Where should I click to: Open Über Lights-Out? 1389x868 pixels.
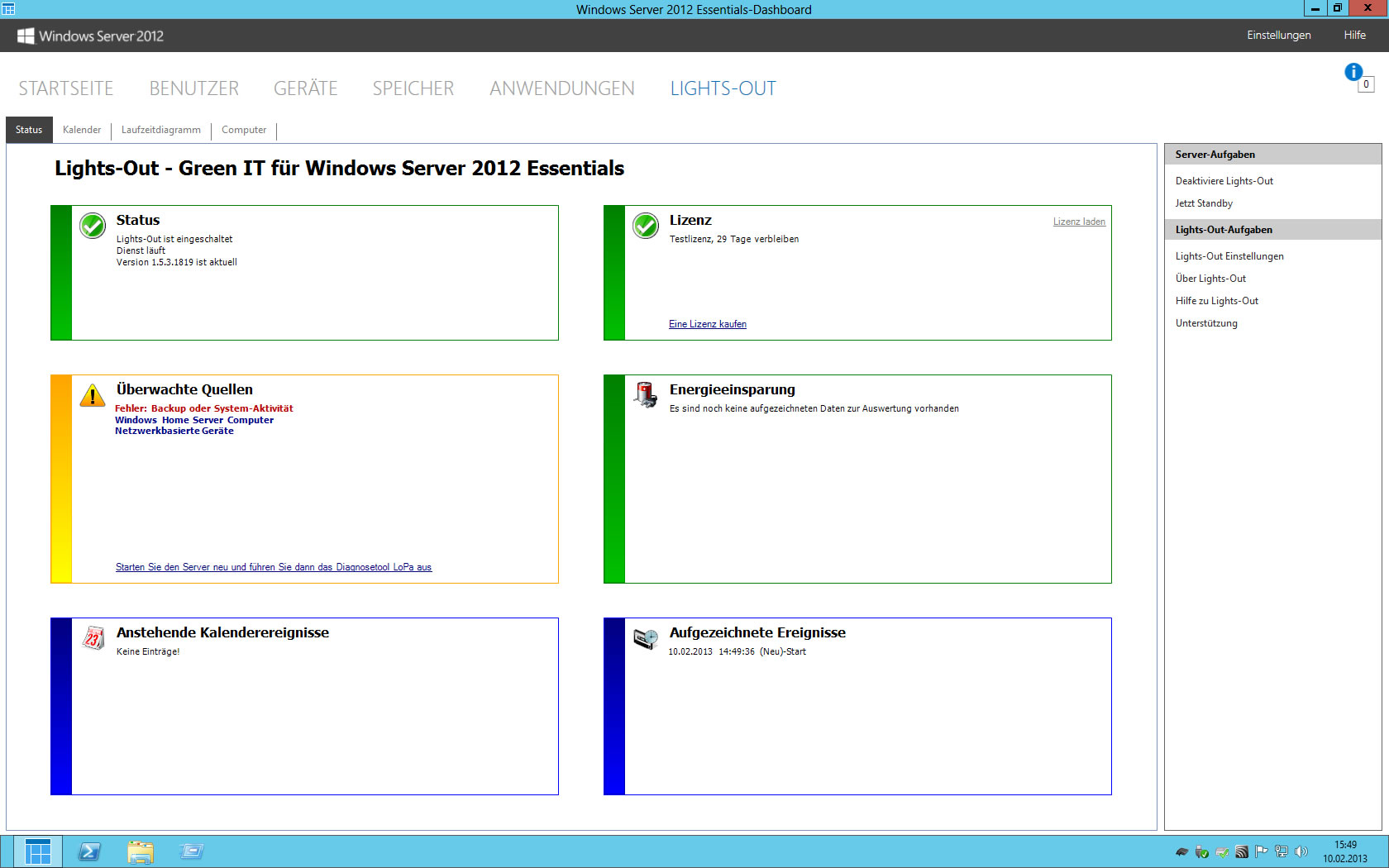click(x=1210, y=279)
